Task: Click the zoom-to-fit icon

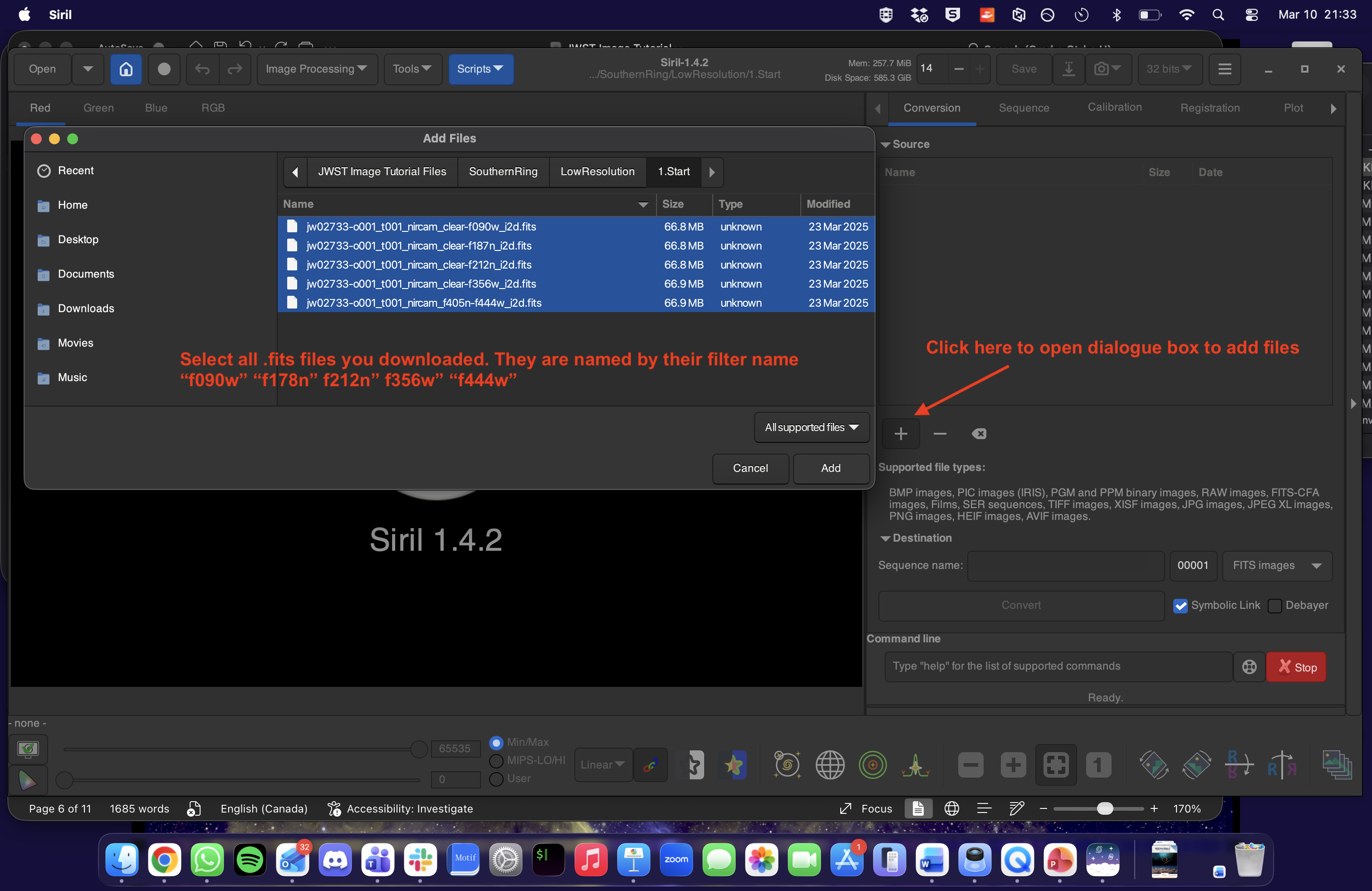Action: pos(1055,765)
